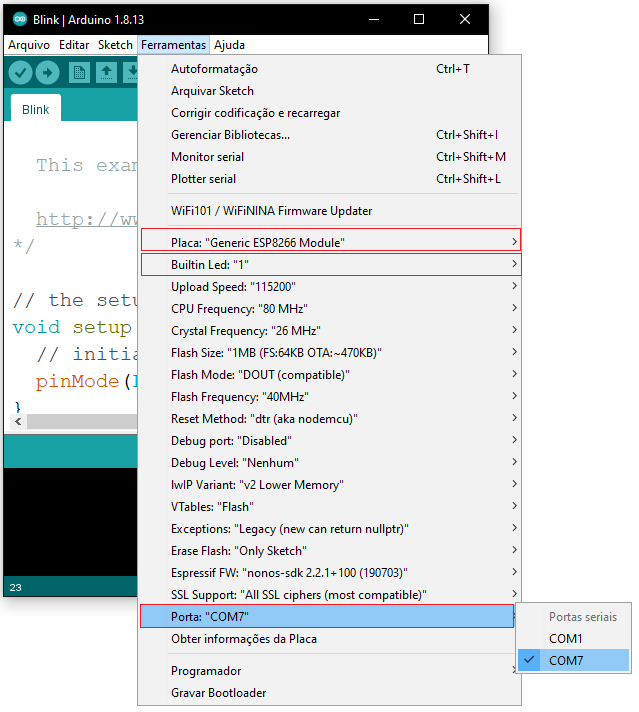Image resolution: width=639 pixels, height=712 pixels.
Task: Choose Arquivar Sketch
Action: pos(330,91)
